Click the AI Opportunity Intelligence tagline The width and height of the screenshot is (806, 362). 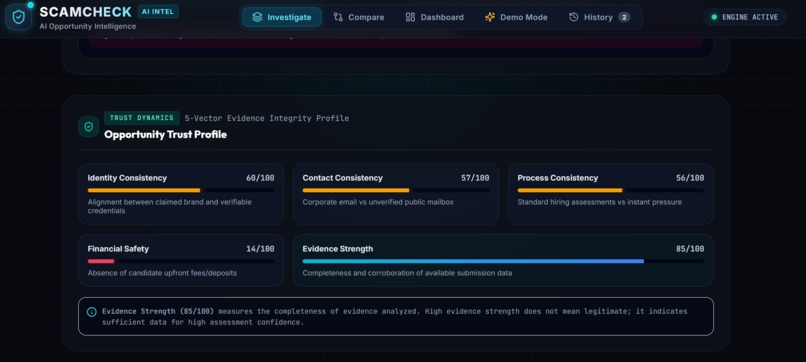88,26
